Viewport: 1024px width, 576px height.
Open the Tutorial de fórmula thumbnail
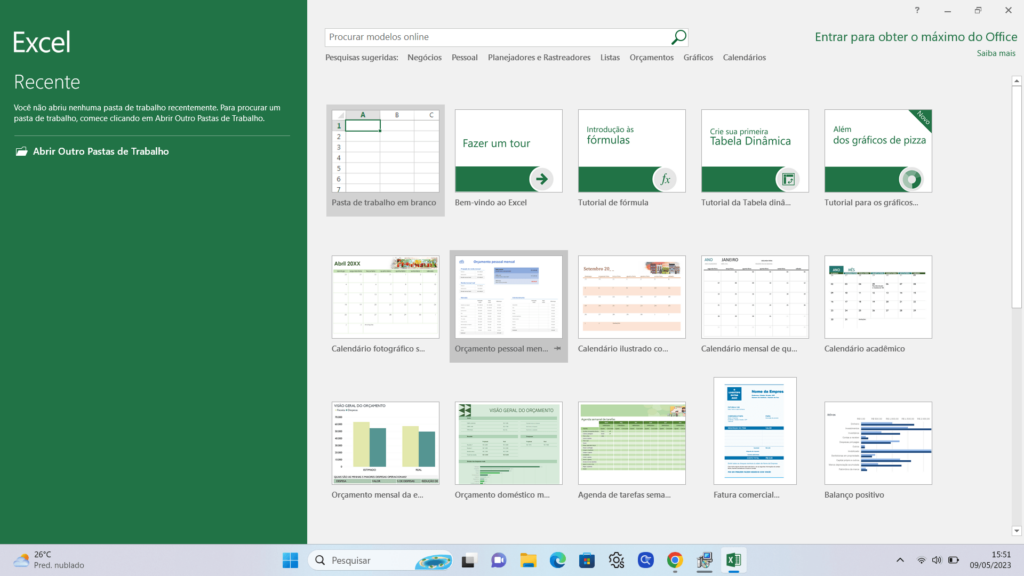632,151
